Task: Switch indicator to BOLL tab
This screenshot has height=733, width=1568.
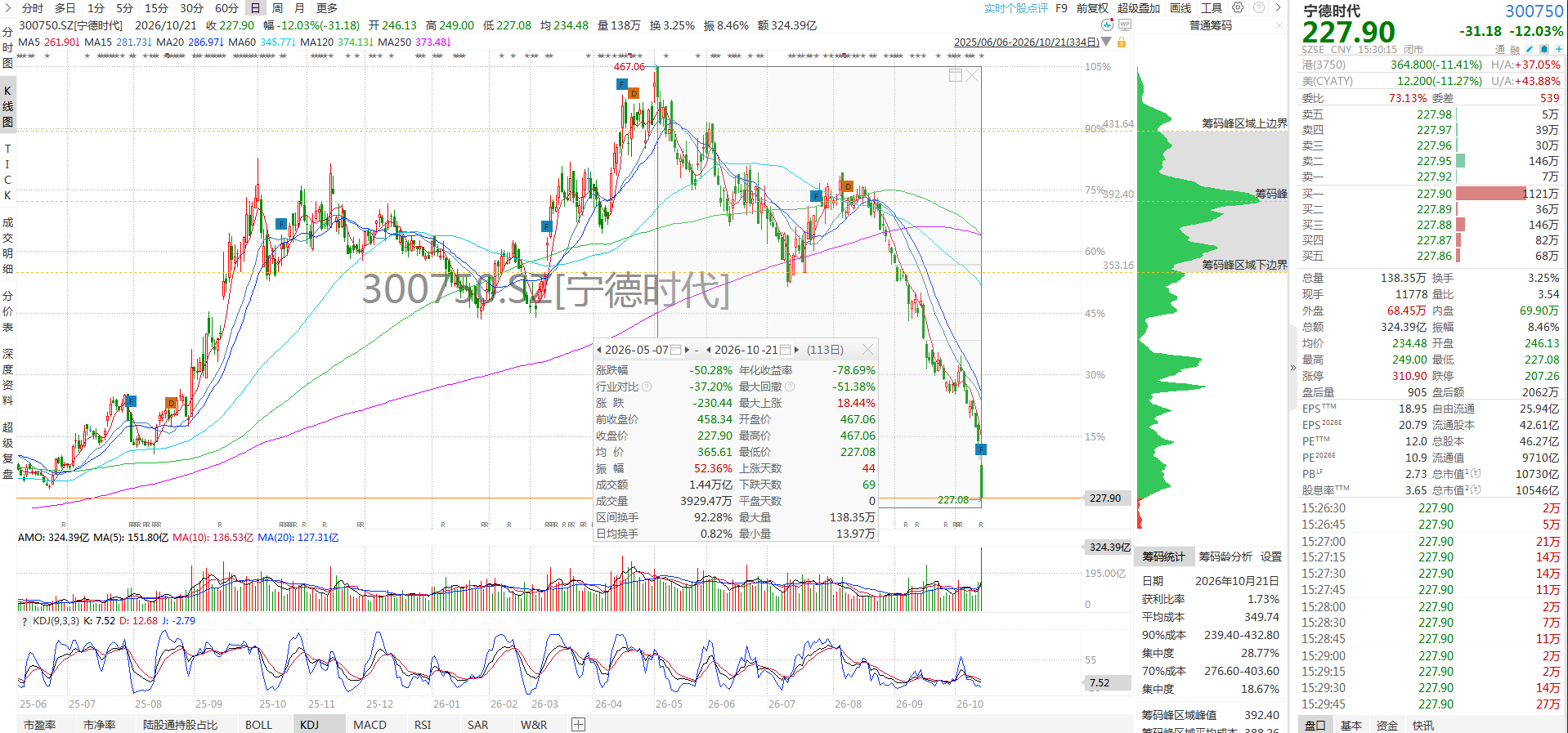Action: click(x=258, y=725)
